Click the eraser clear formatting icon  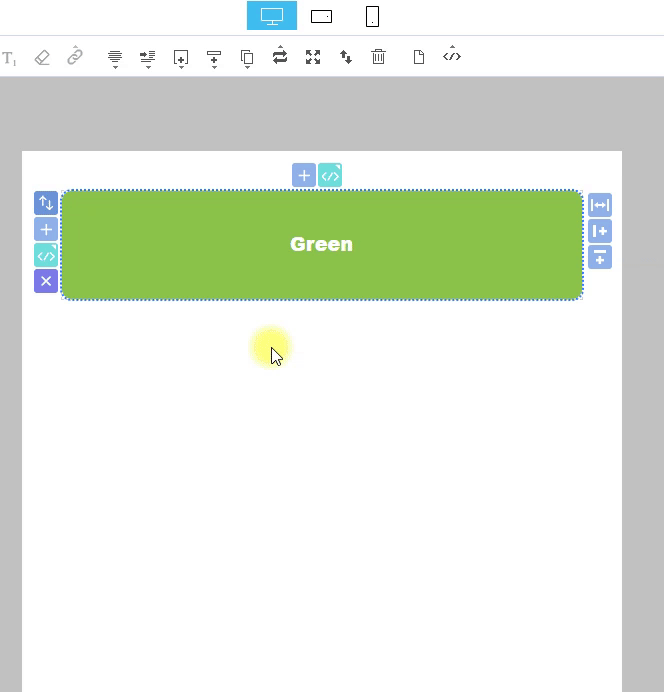tap(42, 57)
